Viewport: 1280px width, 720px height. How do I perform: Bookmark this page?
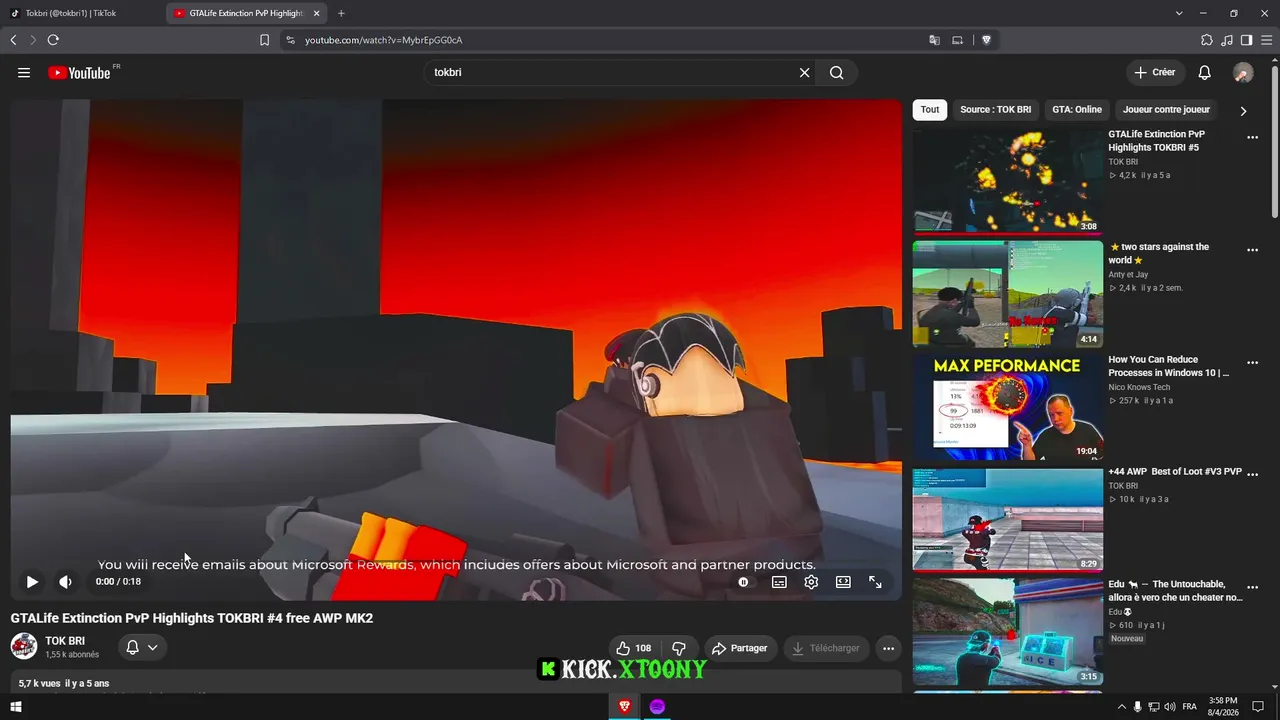[x=264, y=40]
